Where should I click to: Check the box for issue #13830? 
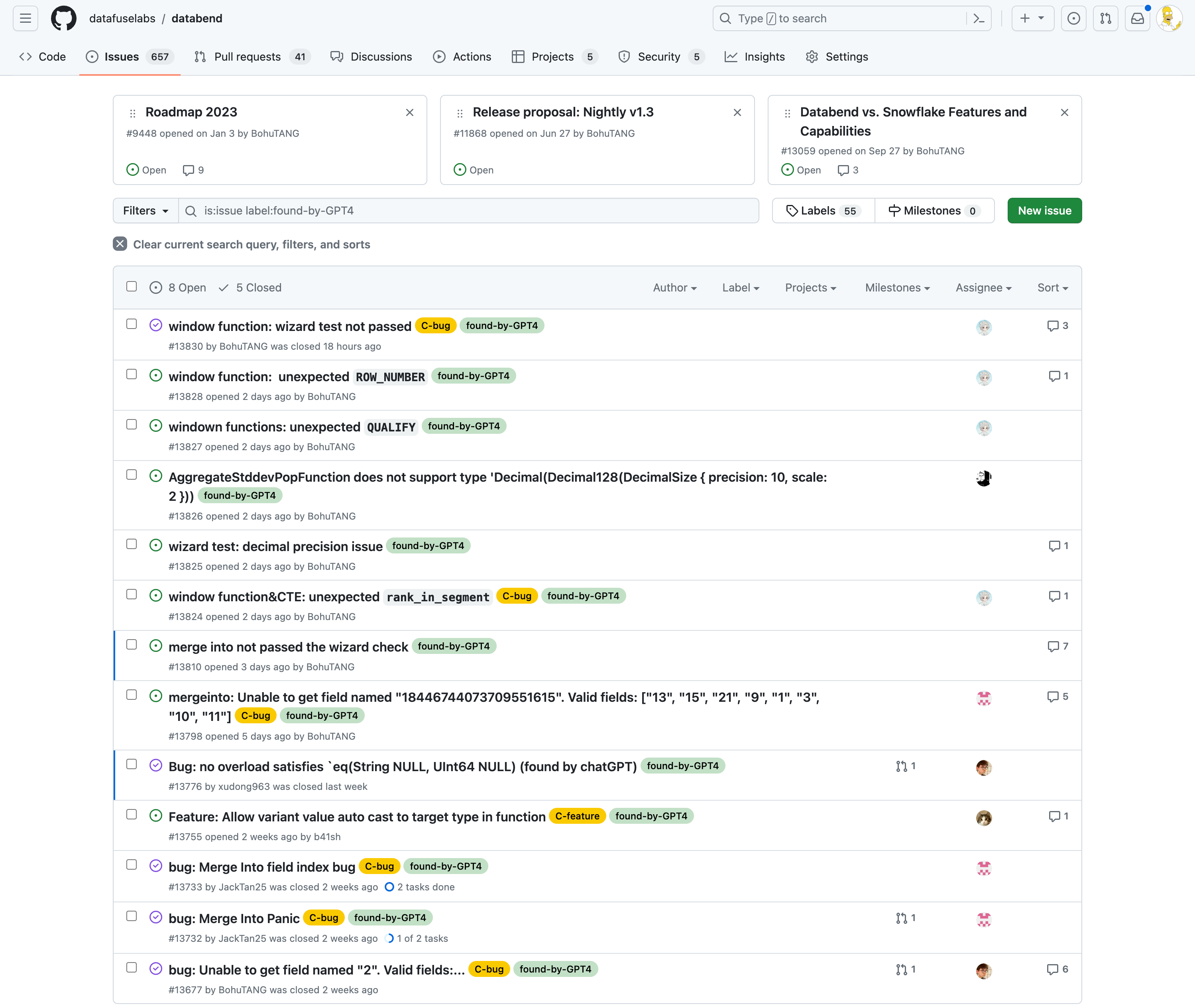[132, 324]
